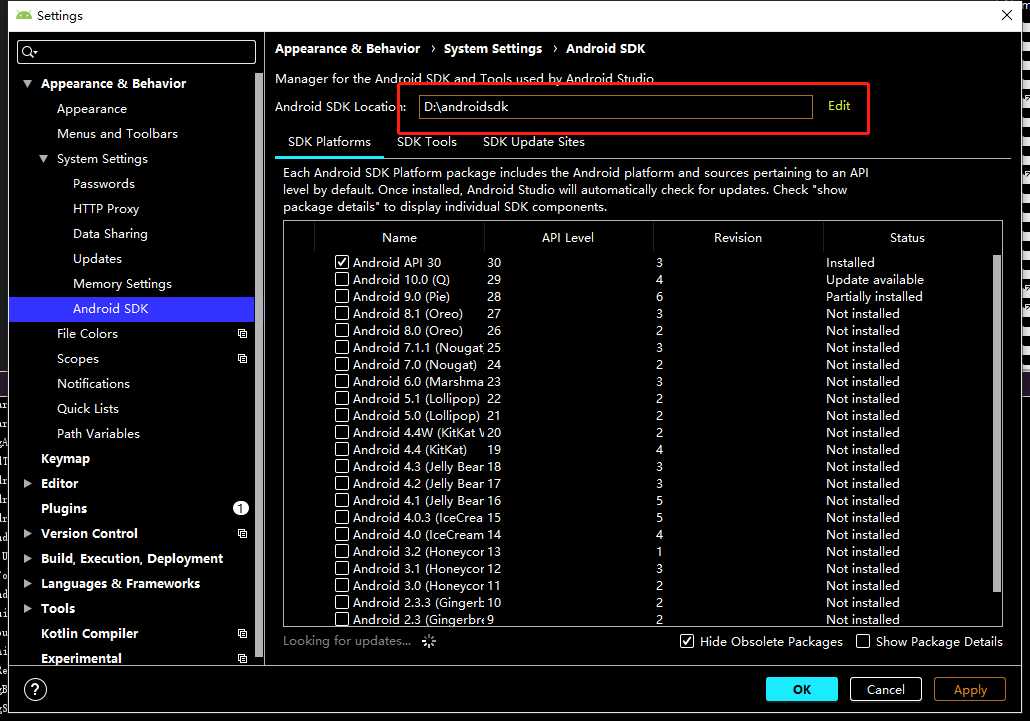
Task: Open the Updates settings entry
Action: 97,259
